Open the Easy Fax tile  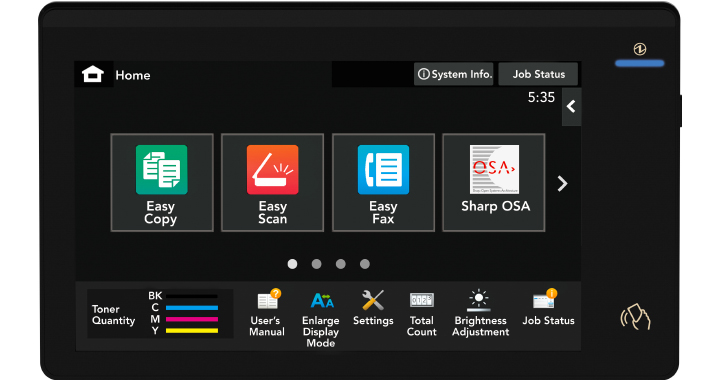pos(383,182)
